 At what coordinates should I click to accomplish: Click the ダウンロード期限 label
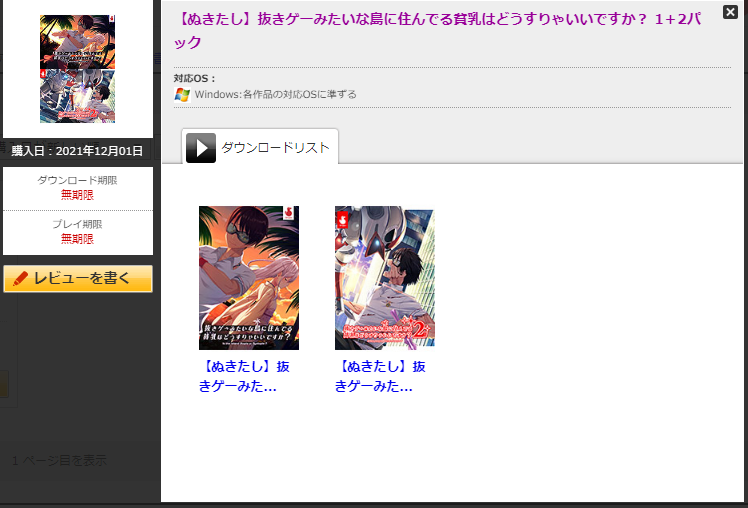(x=77, y=180)
